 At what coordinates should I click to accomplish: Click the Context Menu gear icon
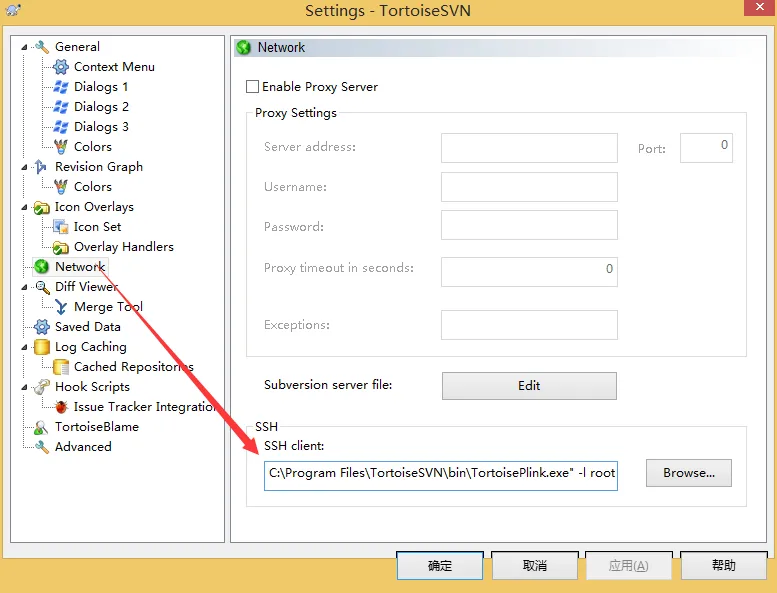(60, 67)
